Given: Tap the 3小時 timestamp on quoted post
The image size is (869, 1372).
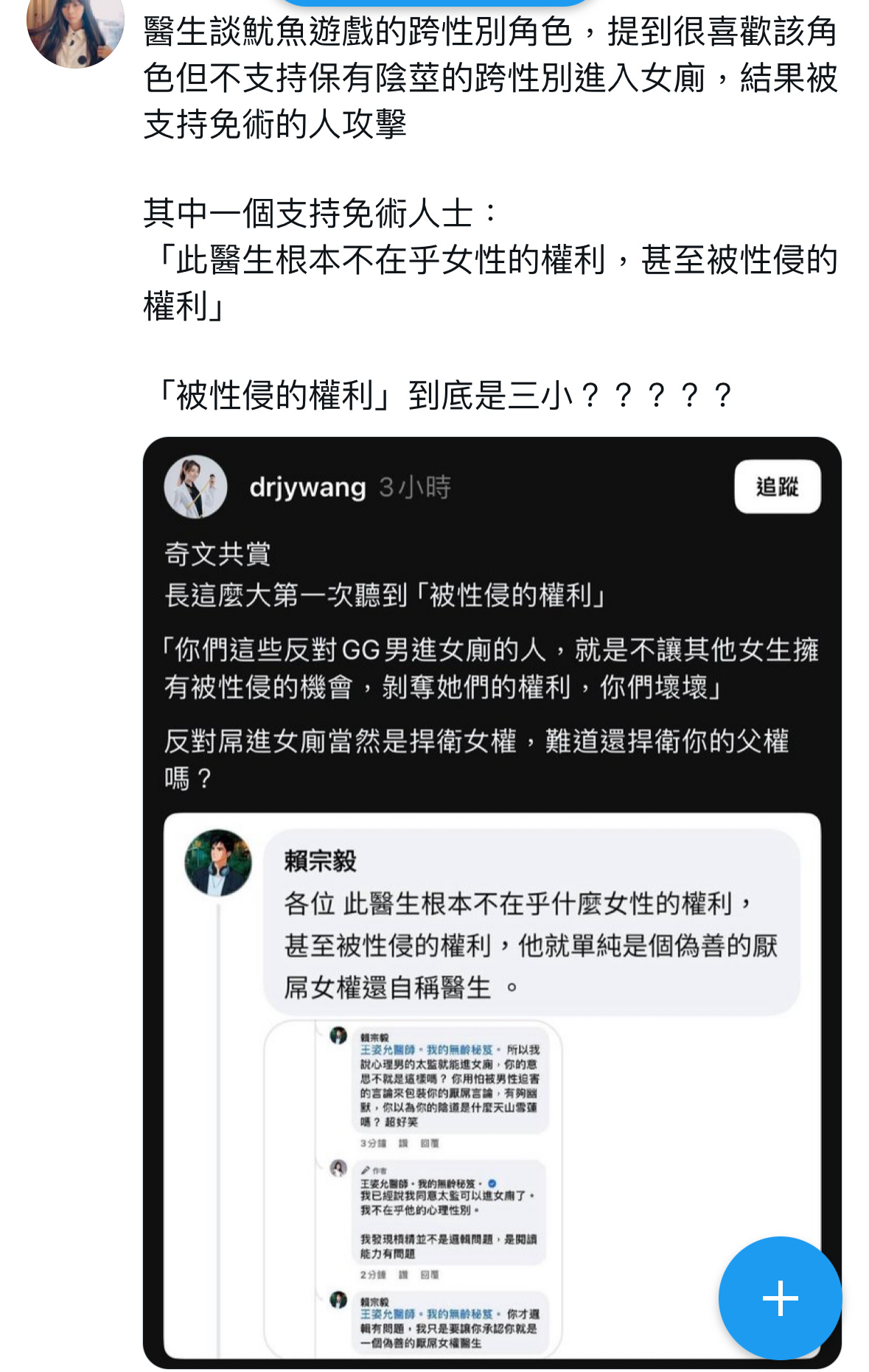Looking at the screenshot, I should coord(415,487).
